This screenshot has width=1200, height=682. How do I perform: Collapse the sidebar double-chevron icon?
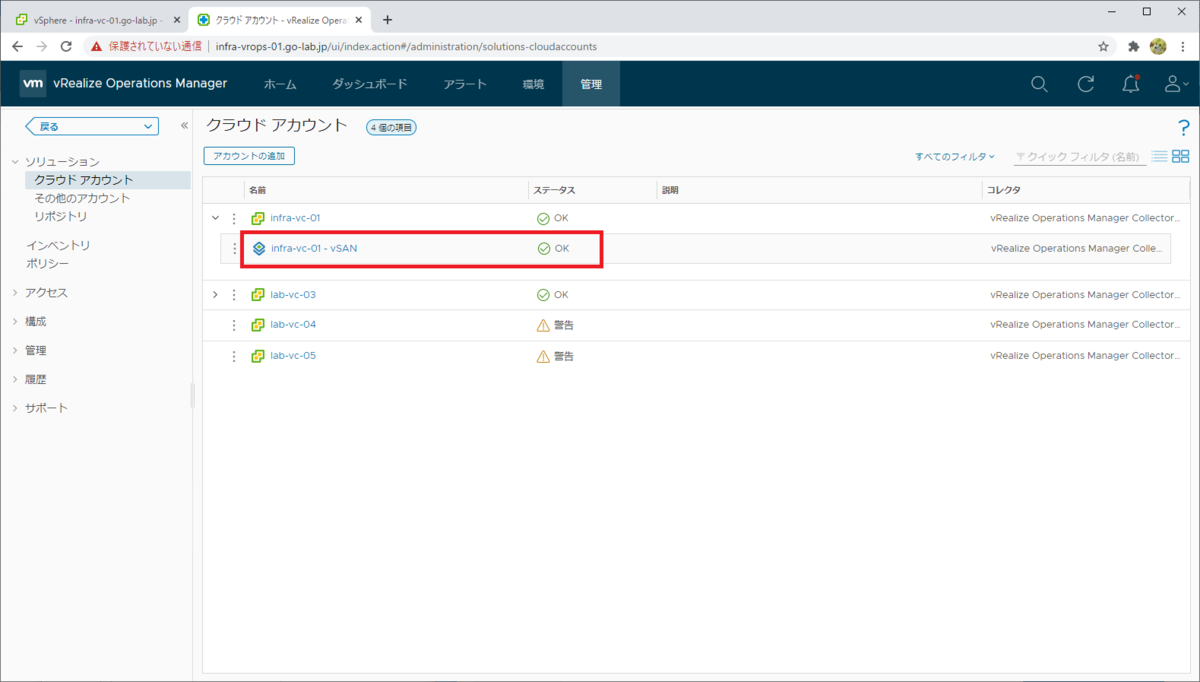(184, 126)
